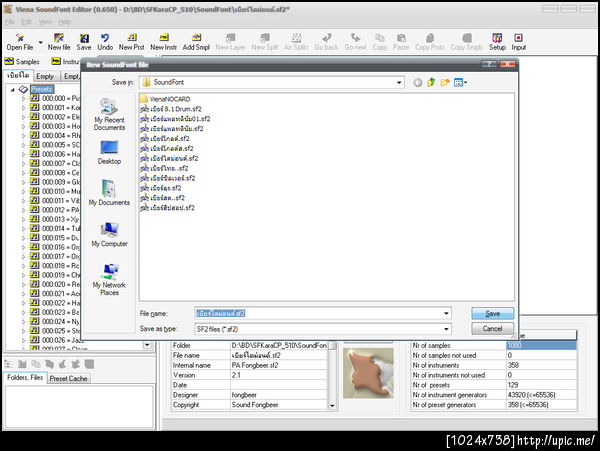The width and height of the screenshot is (600, 451).
Task: Click the Save button in dialog
Action: 492,314
